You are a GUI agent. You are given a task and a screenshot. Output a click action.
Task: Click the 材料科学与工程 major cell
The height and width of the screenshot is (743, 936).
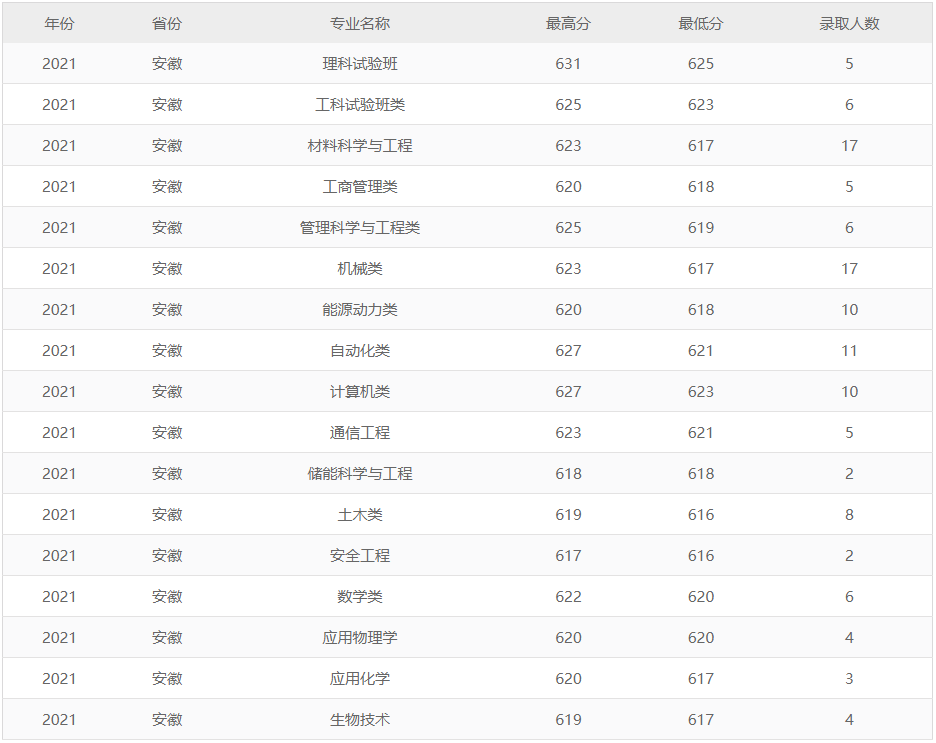pos(360,146)
